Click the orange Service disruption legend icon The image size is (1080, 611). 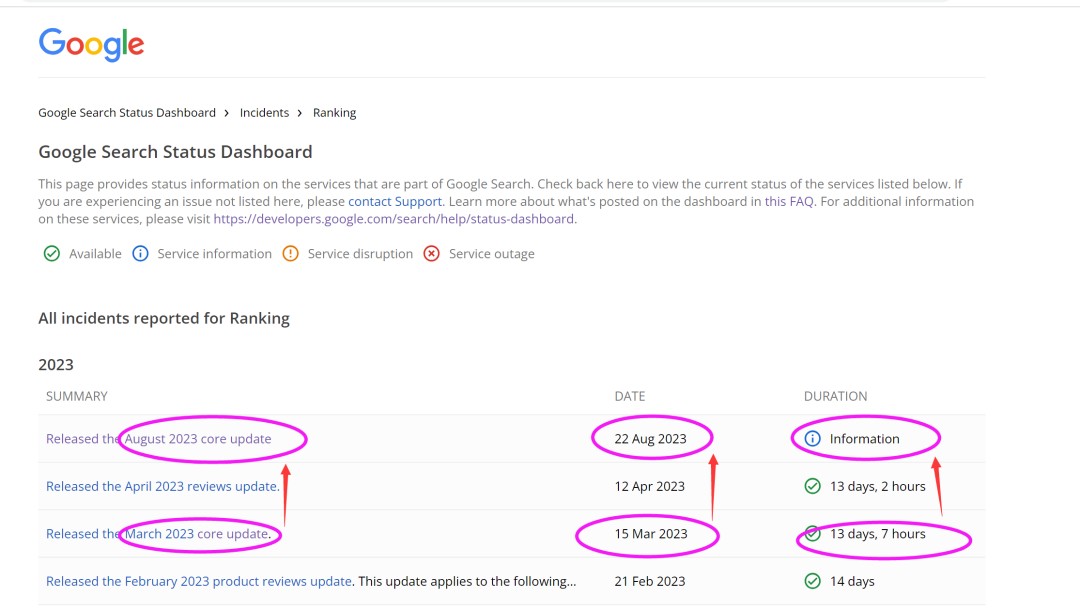point(290,254)
